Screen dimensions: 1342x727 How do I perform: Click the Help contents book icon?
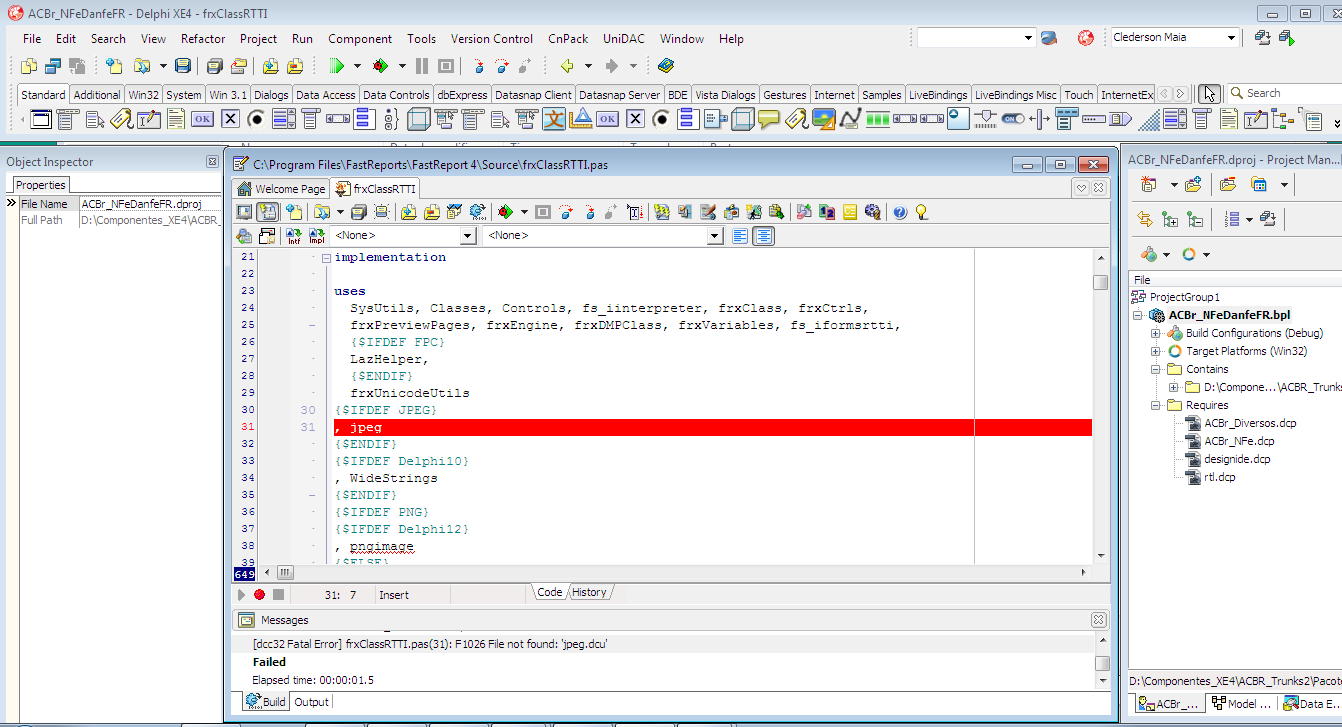[666, 66]
